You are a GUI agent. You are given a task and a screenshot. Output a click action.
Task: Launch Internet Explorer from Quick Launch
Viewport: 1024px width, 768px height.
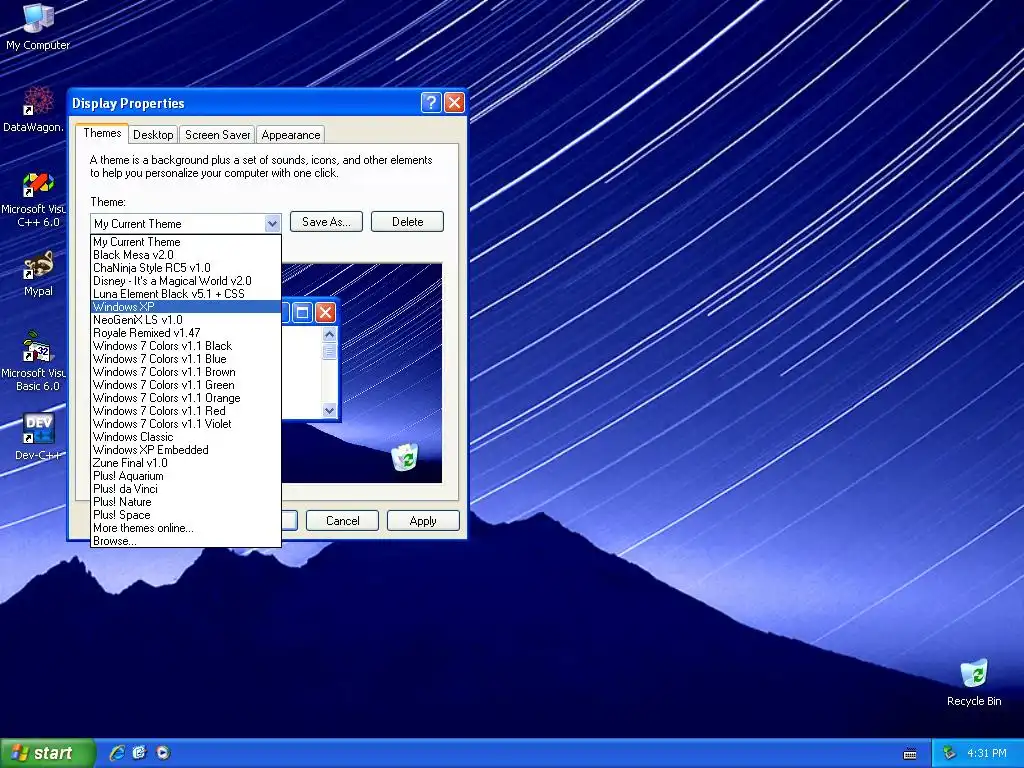[x=117, y=753]
